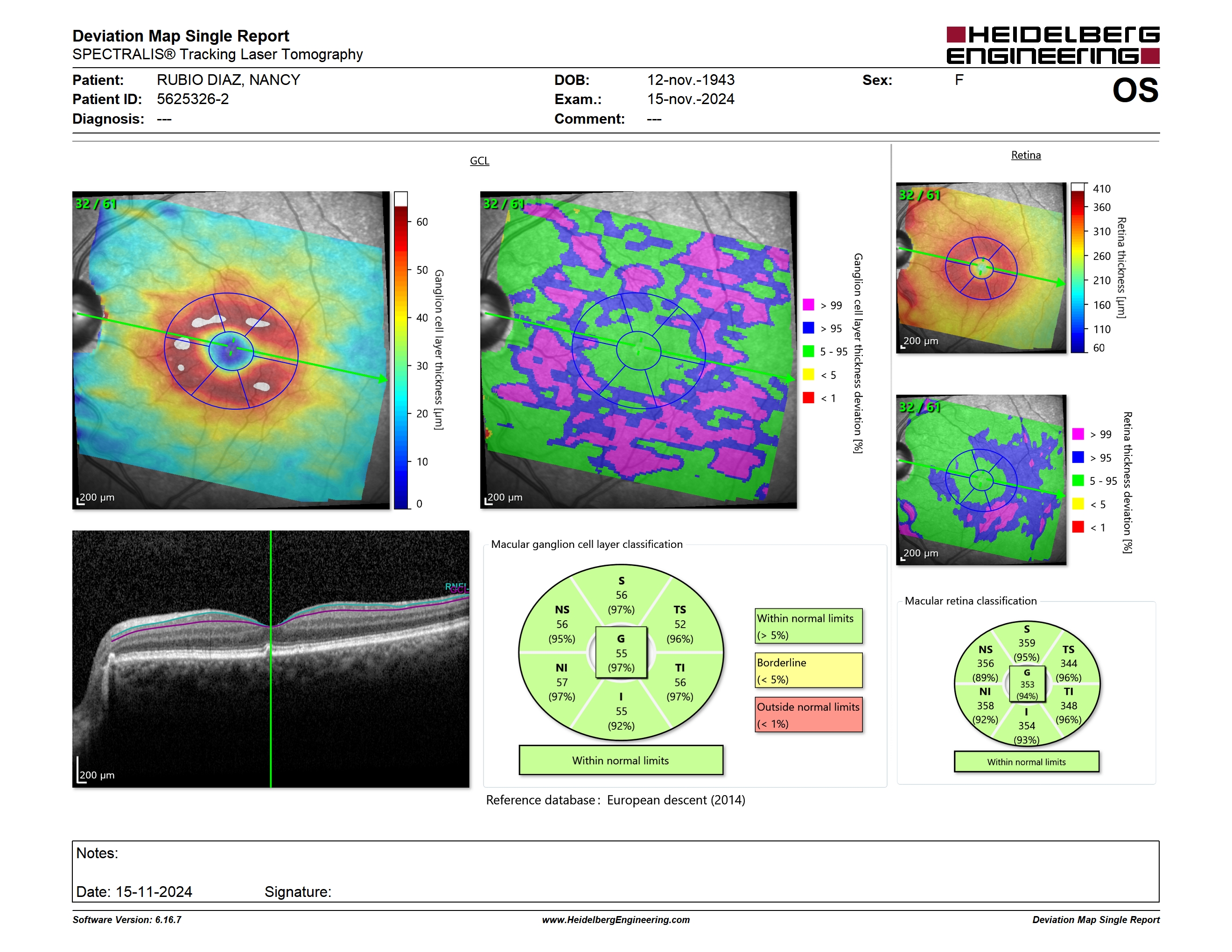1232x952 pixels.
Task: Click the 'Date: 15-11-2024' text in Notes
Action: click(134, 892)
